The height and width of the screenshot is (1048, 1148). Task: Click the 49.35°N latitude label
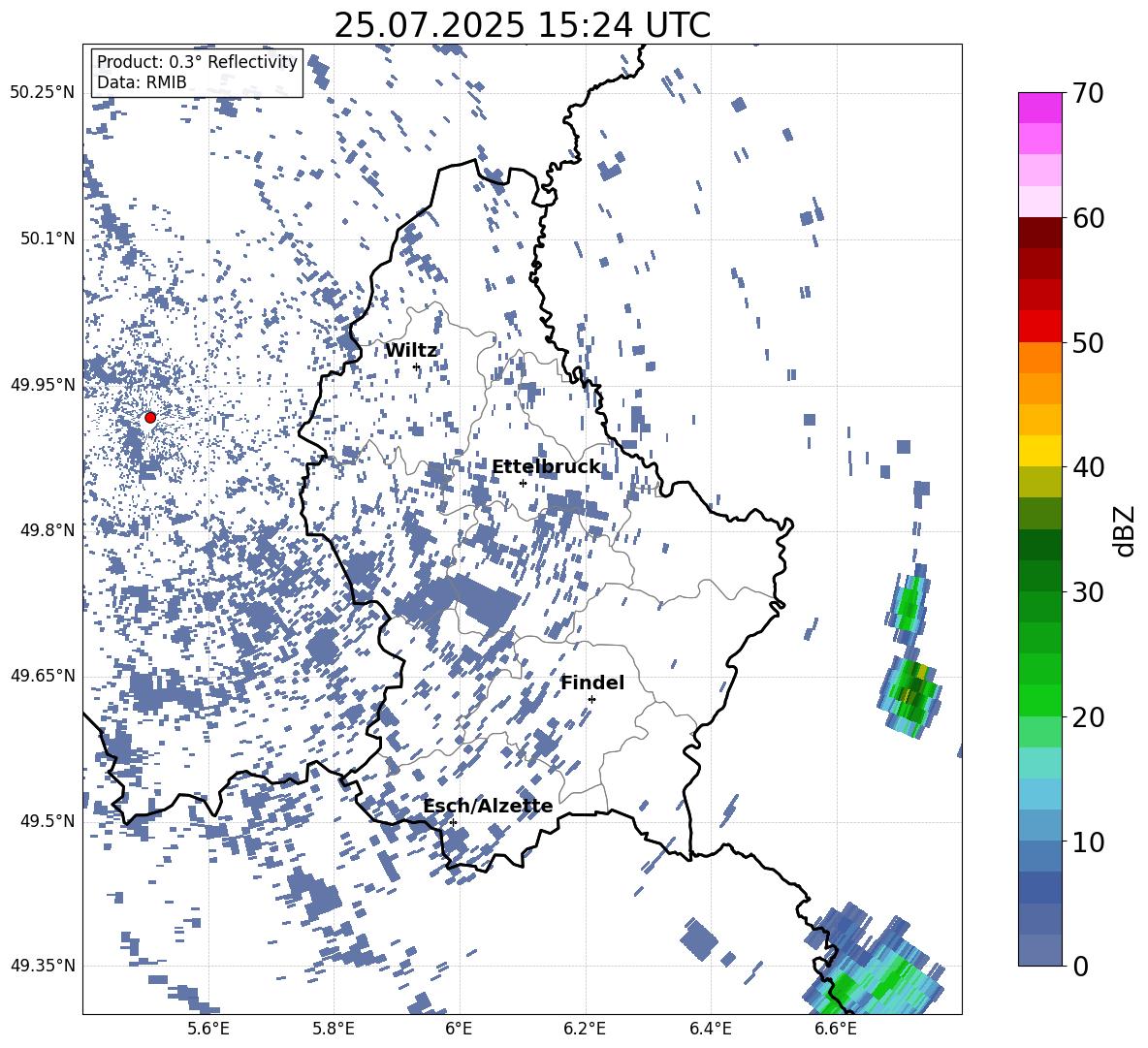(43, 966)
